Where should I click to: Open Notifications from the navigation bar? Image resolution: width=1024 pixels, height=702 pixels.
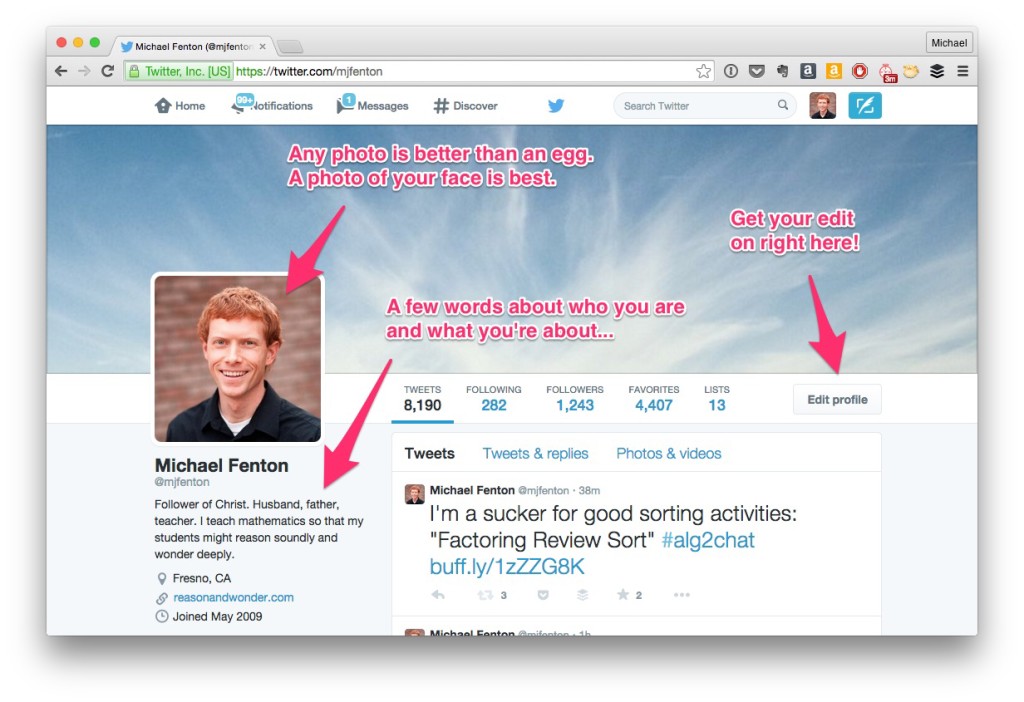point(270,105)
